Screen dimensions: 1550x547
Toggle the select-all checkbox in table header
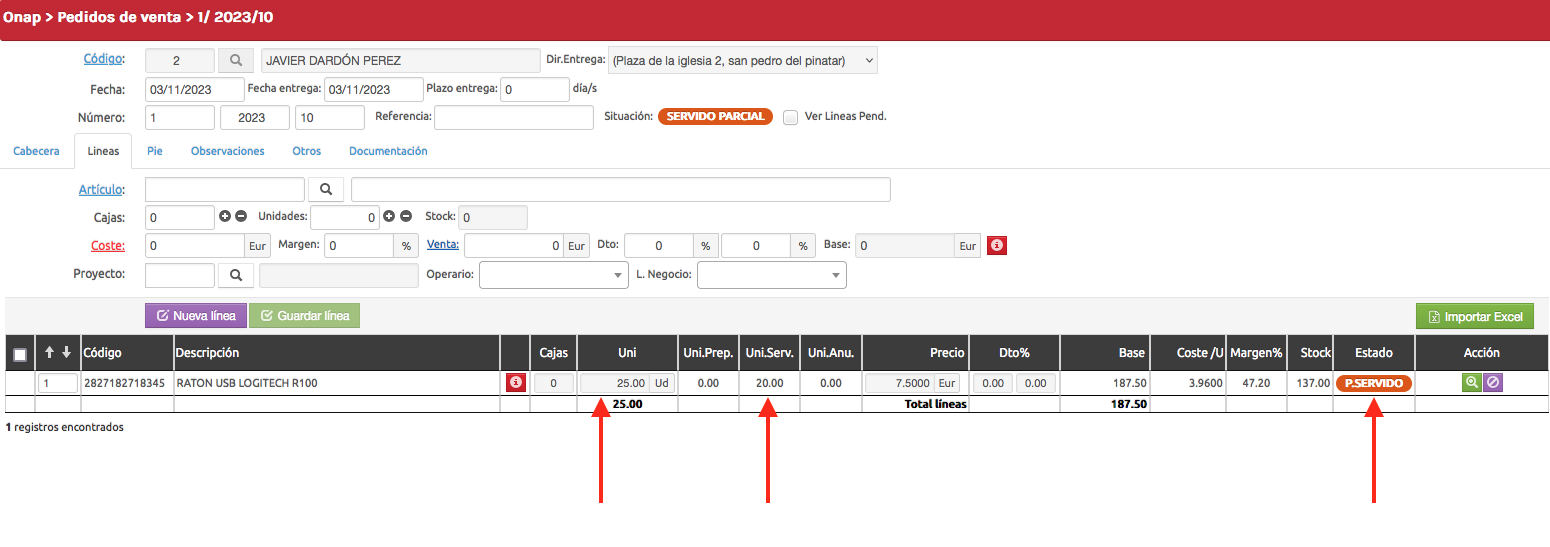(20, 354)
